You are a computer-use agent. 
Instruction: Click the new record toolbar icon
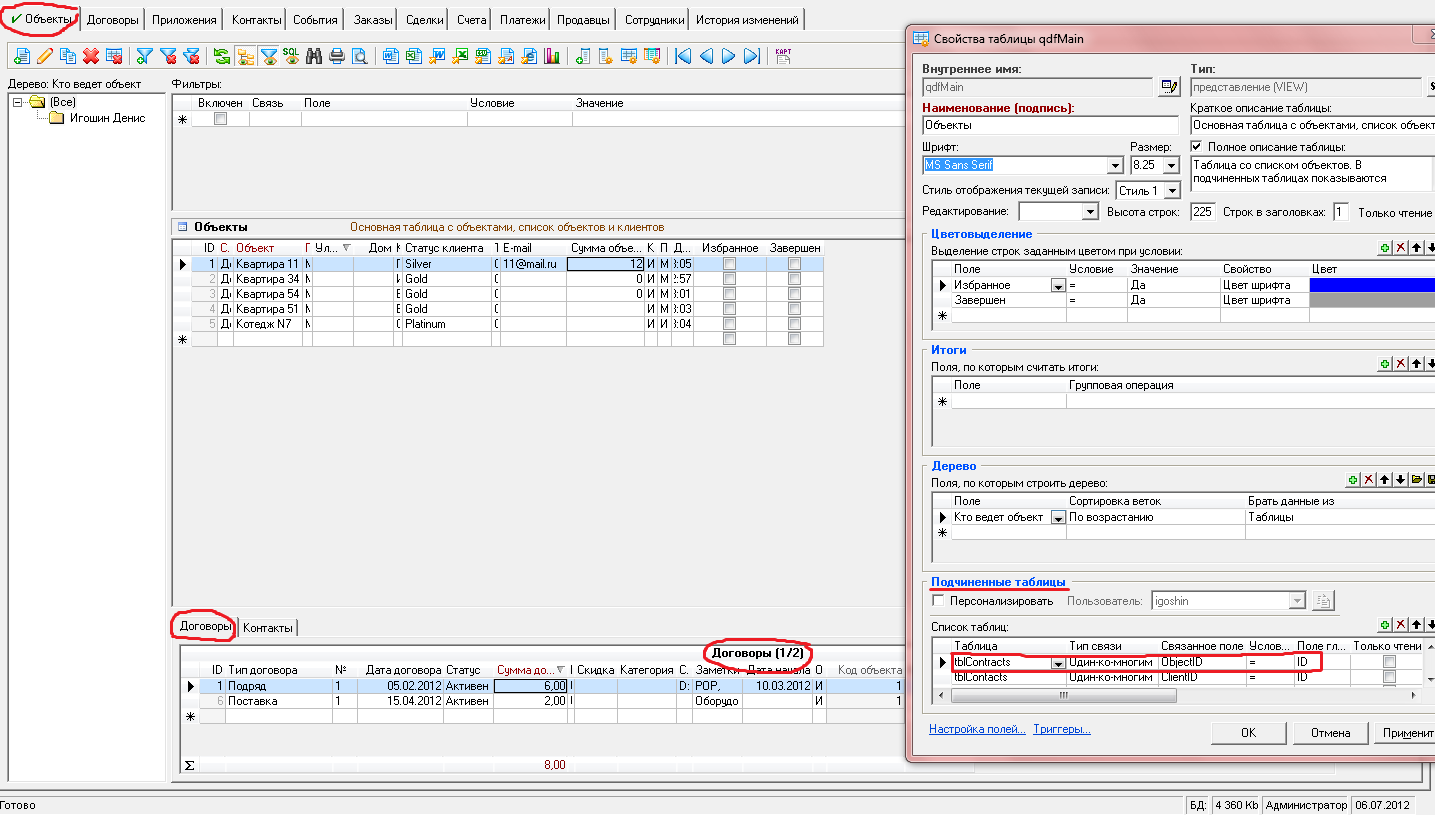coord(22,56)
